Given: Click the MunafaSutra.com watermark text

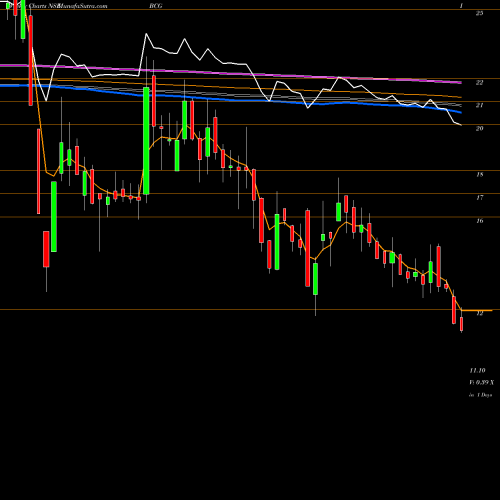Looking at the screenshot, I should (x=82, y=6).
